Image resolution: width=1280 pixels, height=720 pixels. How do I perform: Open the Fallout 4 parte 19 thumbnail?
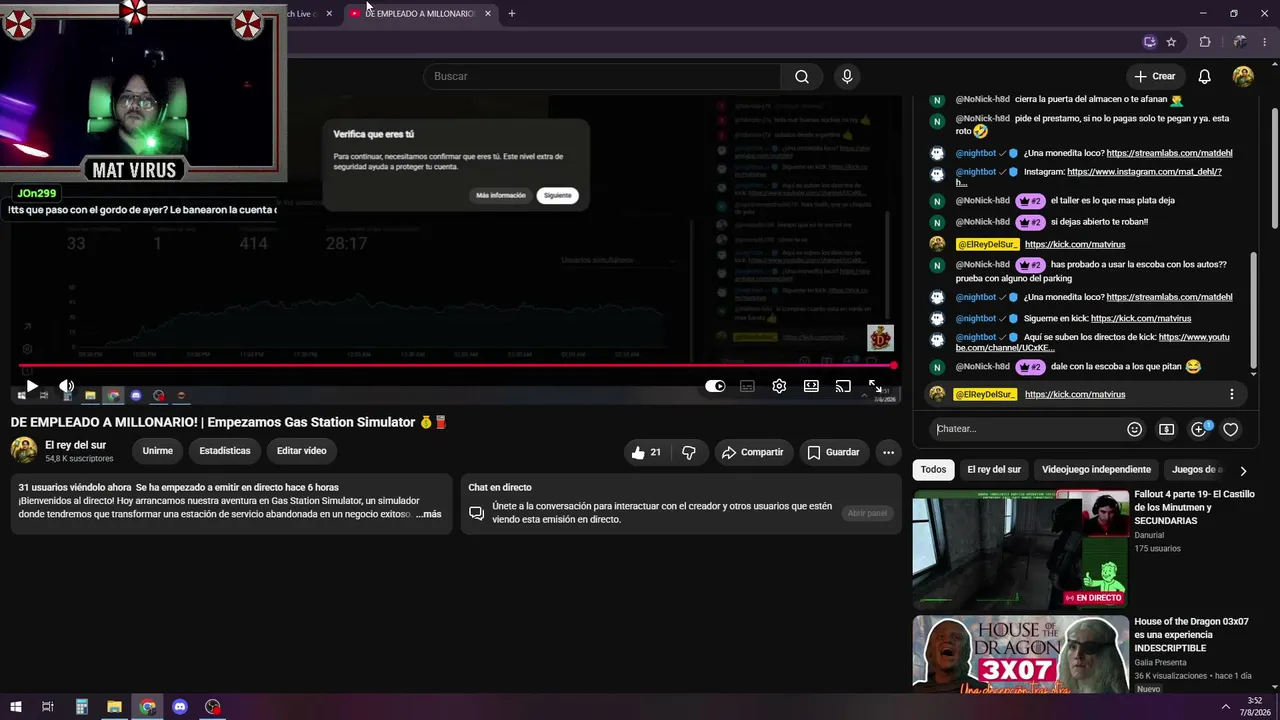1020,549
